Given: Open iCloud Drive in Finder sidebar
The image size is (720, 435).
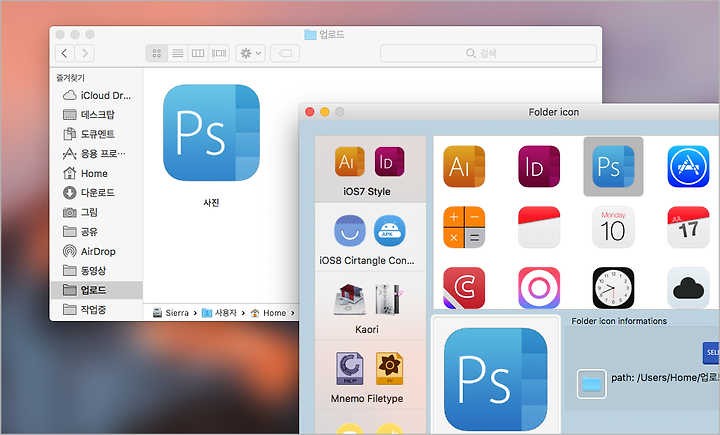Looking at the screenshot, I should [x=96, y=96].
